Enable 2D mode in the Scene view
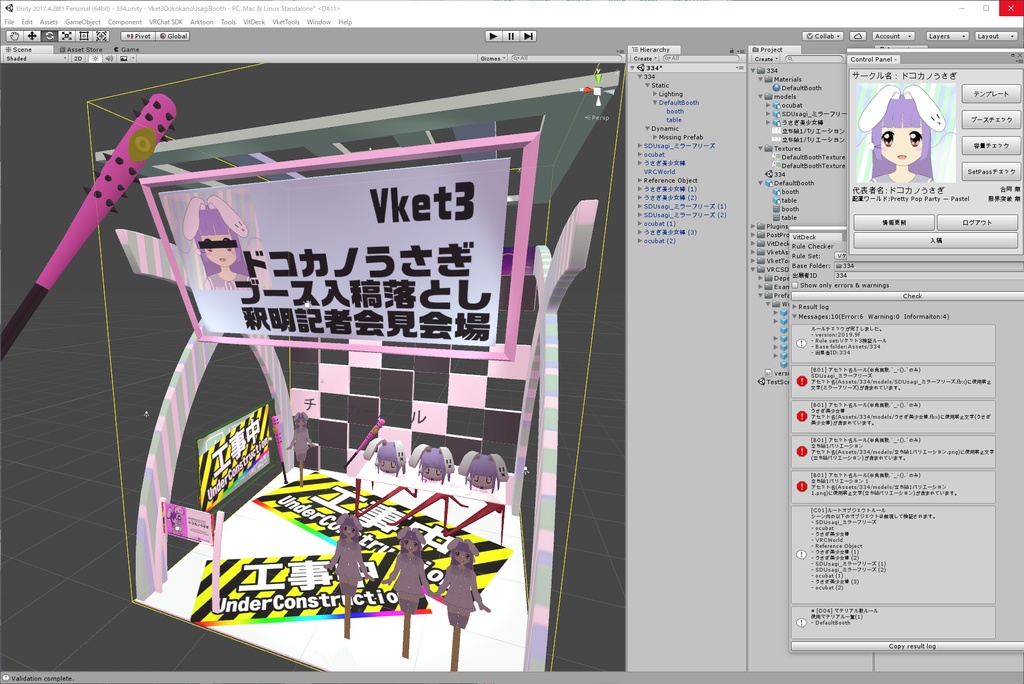 point(78,58)
